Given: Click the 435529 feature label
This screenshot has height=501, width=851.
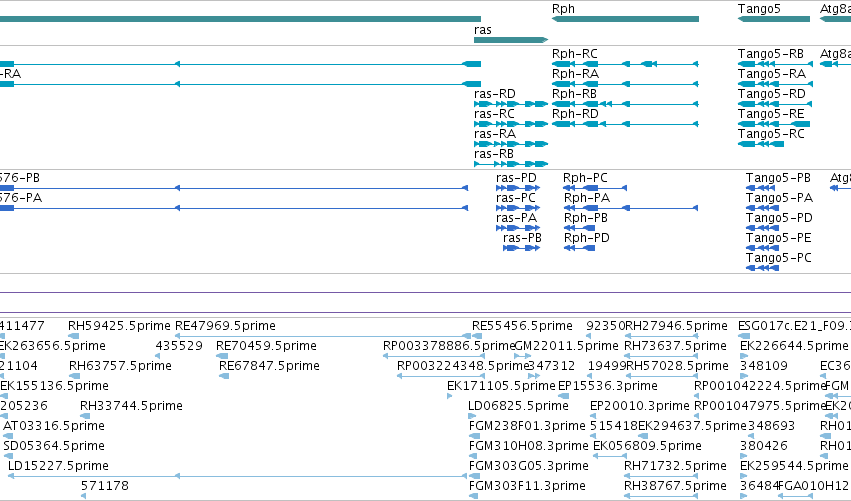Looking at the screenshot, I should [179, 346].
